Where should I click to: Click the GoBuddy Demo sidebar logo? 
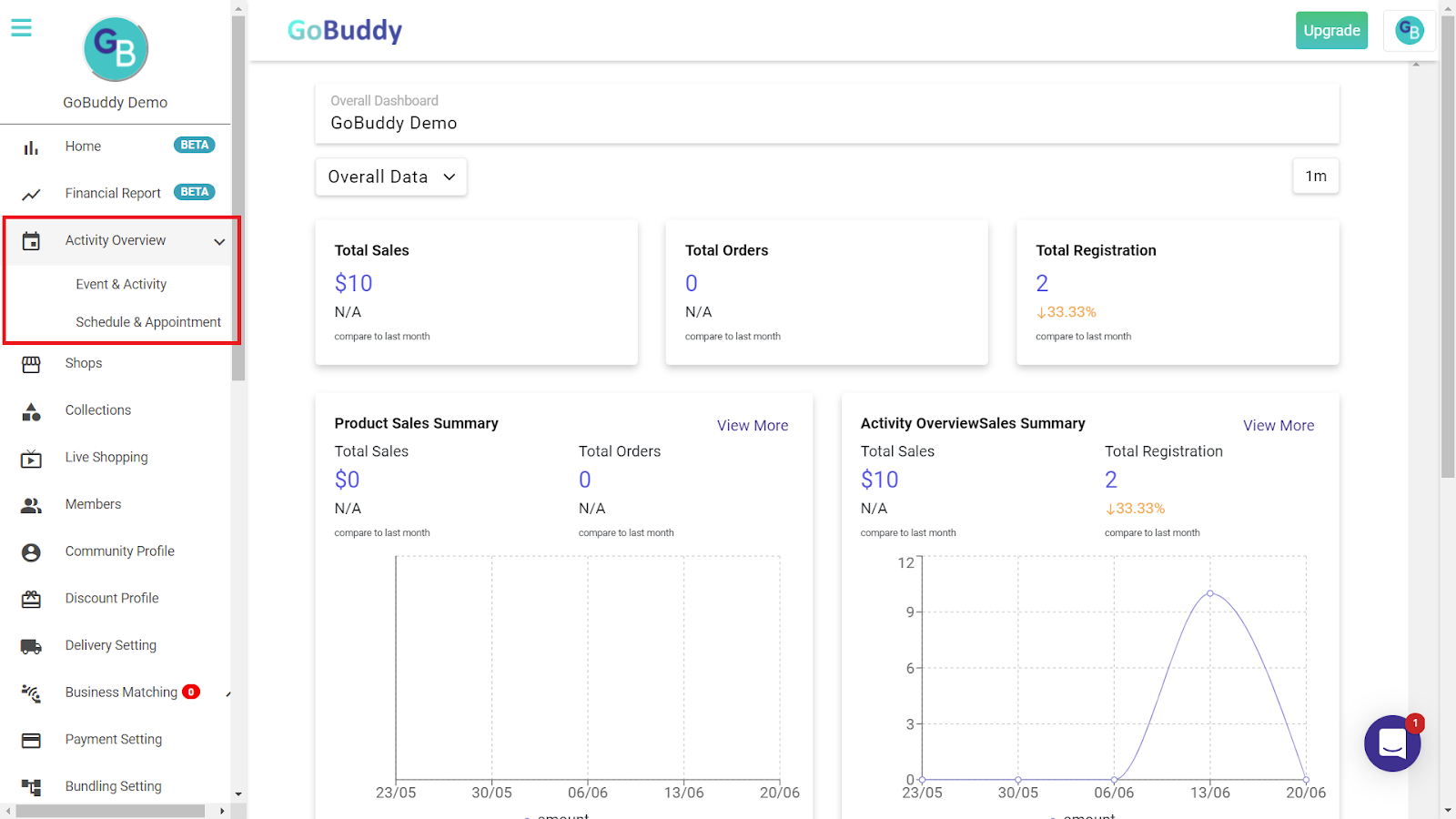point(116,49)
